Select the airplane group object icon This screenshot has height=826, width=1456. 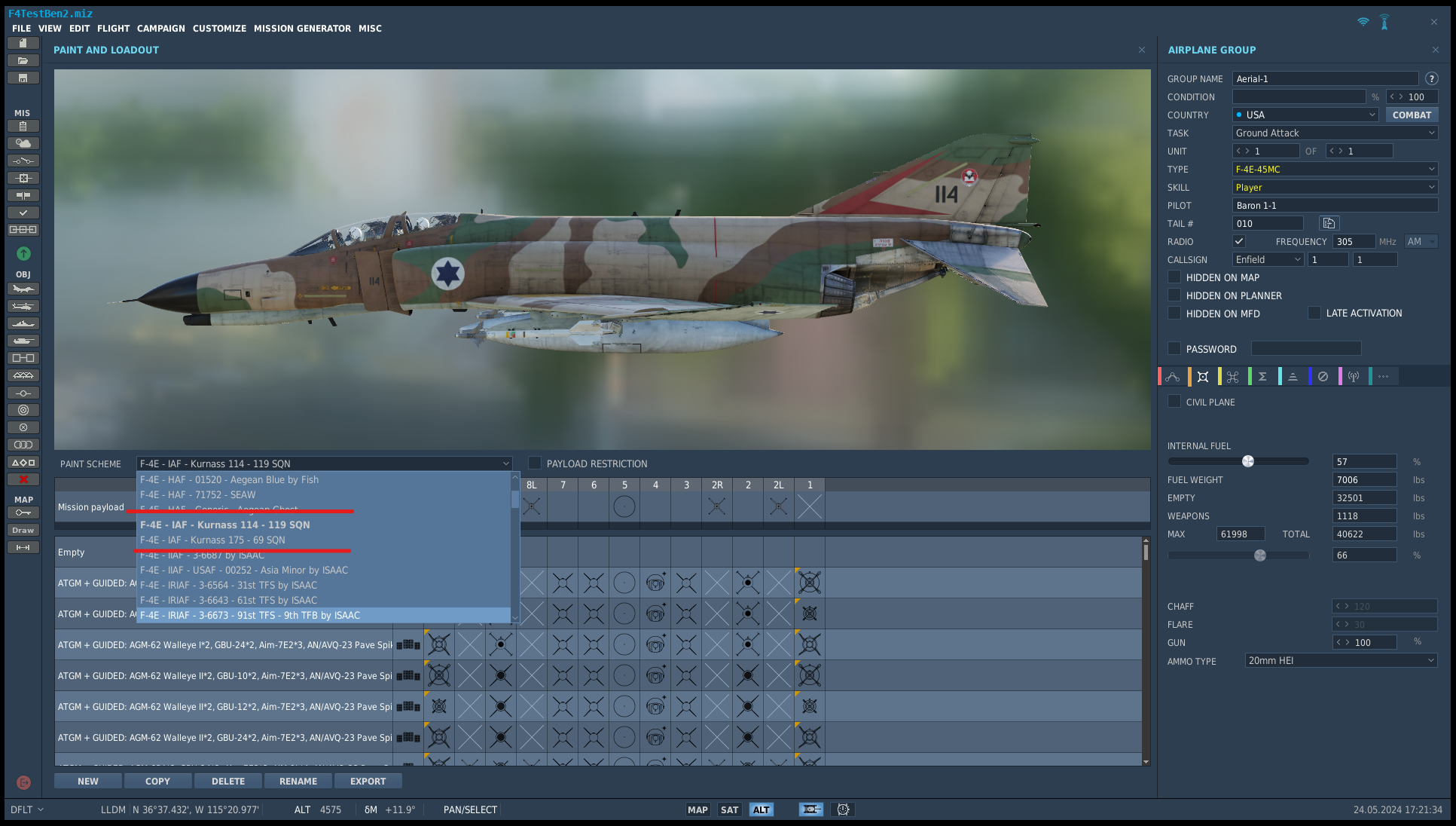23,289
